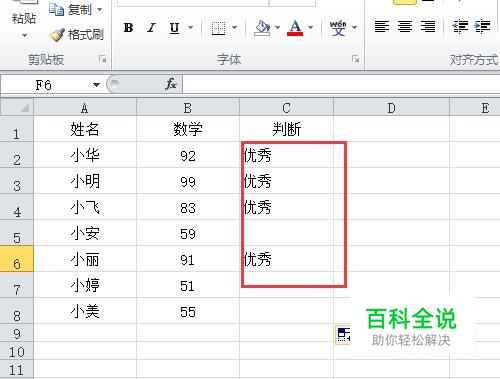Expand phonetic guide dropdown arrow
Image resolution: width=500 pixels, height=379 pixels.
[354, 28]
